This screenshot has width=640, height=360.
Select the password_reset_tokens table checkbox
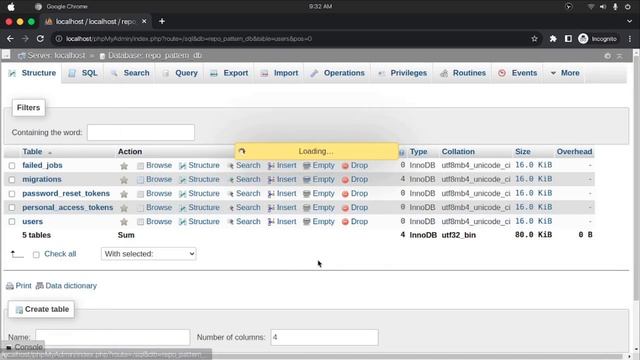click(12, 194)
